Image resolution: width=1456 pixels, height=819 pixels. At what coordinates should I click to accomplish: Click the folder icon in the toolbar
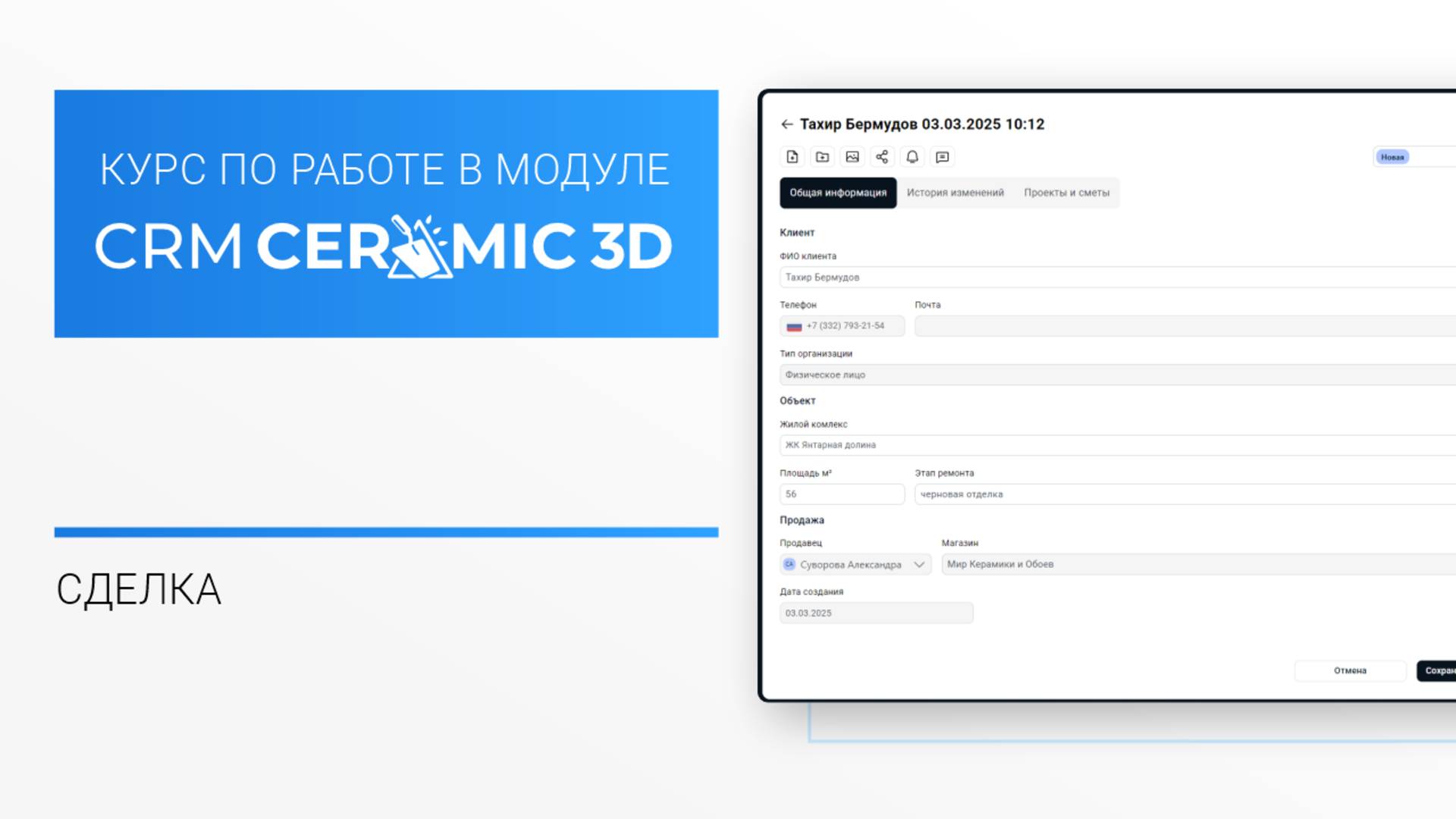822,157
